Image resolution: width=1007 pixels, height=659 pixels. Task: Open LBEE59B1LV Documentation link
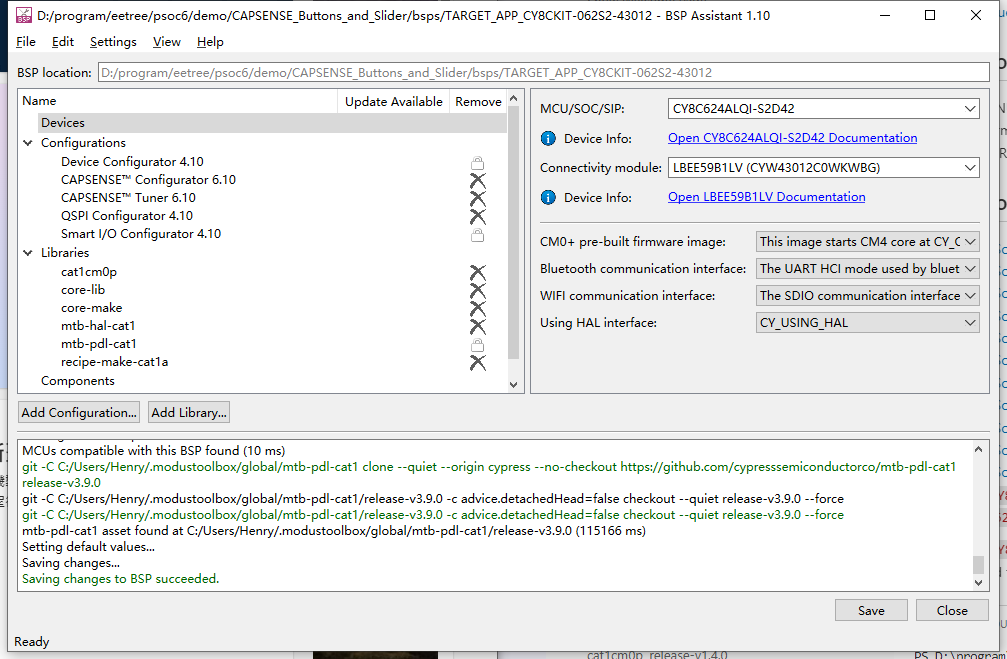coord(766,197)
